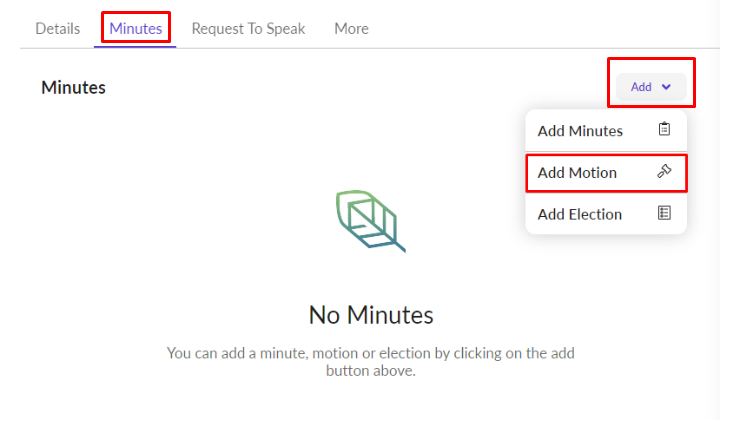Choose Add Minutes from the dropdown
731x433 pixels.
[x=580, y=131]
